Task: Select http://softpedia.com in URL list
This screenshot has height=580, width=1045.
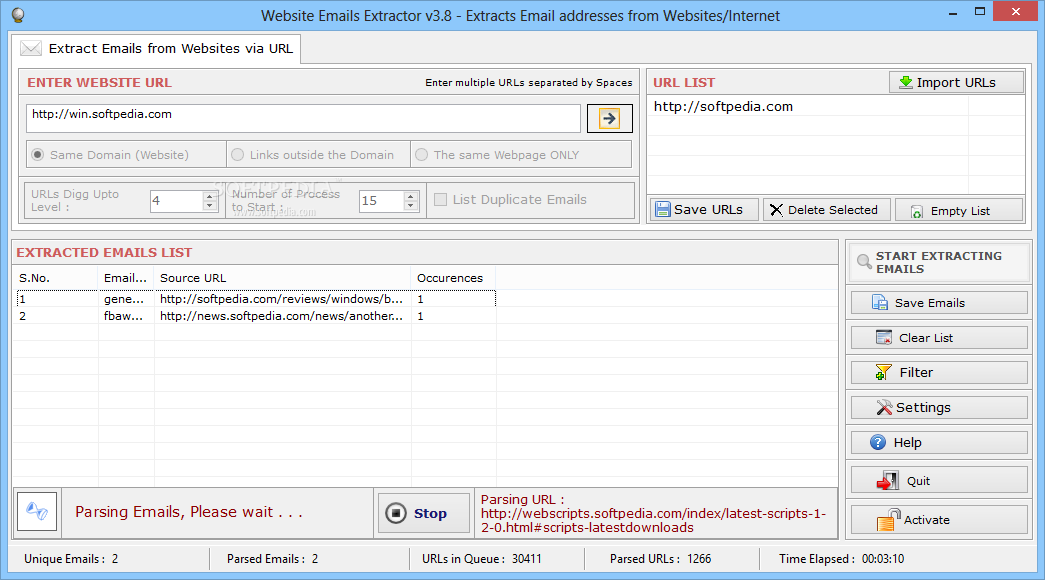Action: [723, 107]
